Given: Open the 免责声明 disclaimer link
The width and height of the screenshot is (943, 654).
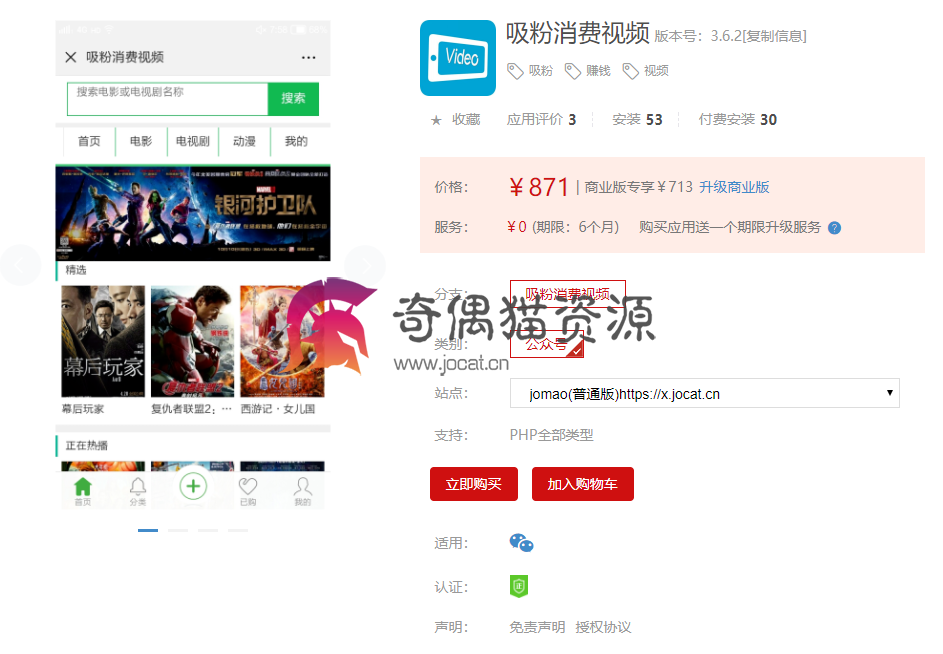Looking at the screenshot, I should click(537, 628).
